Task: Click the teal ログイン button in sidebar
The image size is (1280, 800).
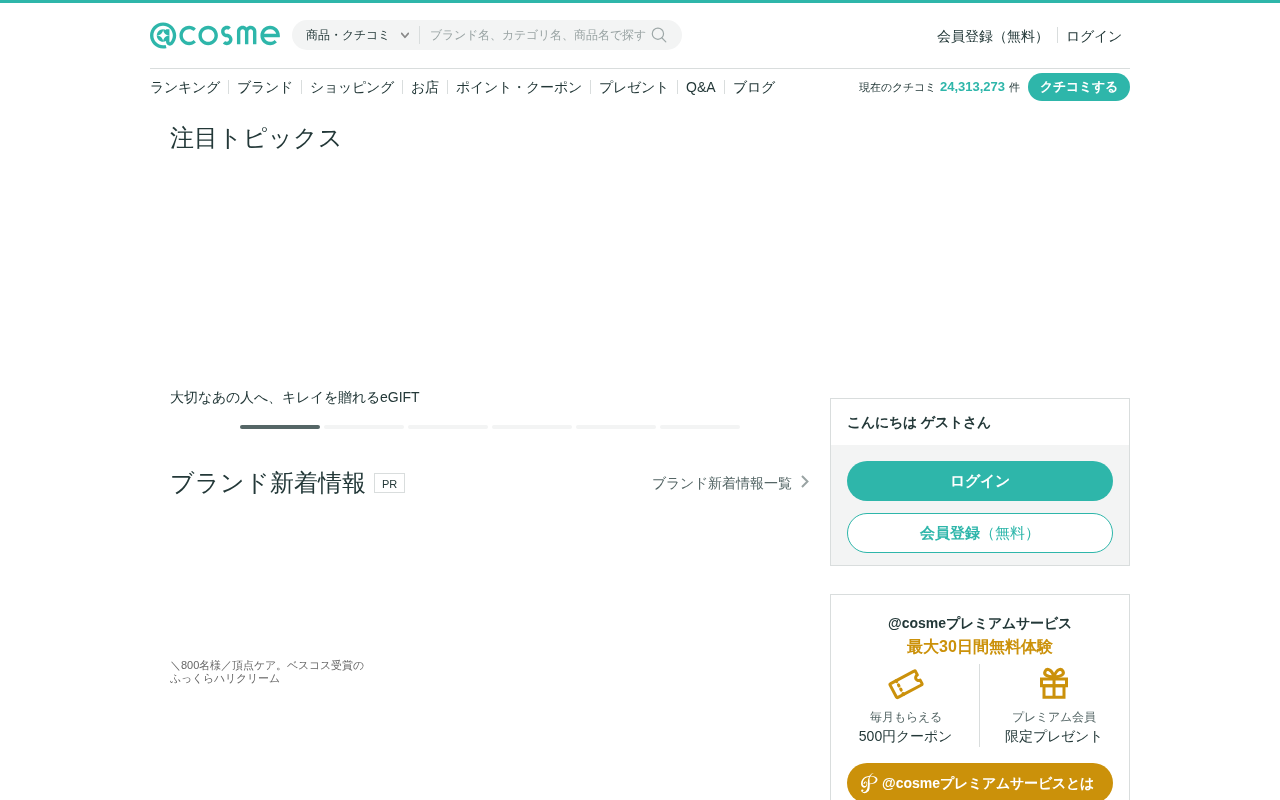Action: point(980,481)
